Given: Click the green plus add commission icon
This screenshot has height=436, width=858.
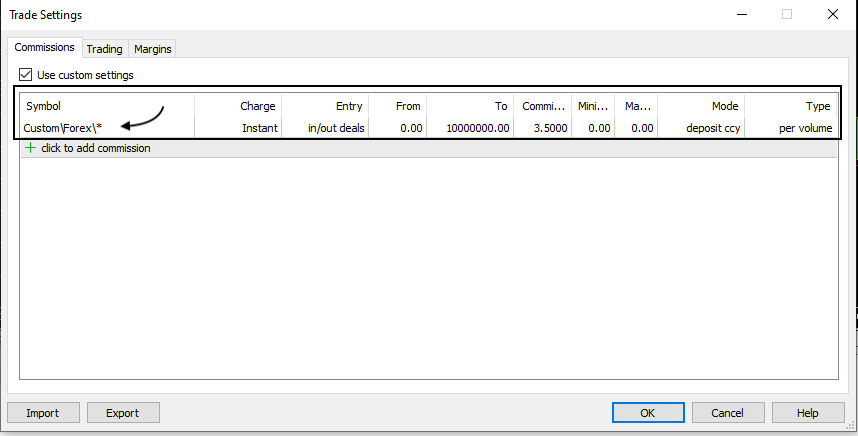Looking at the screenshot, I should 30,148.
